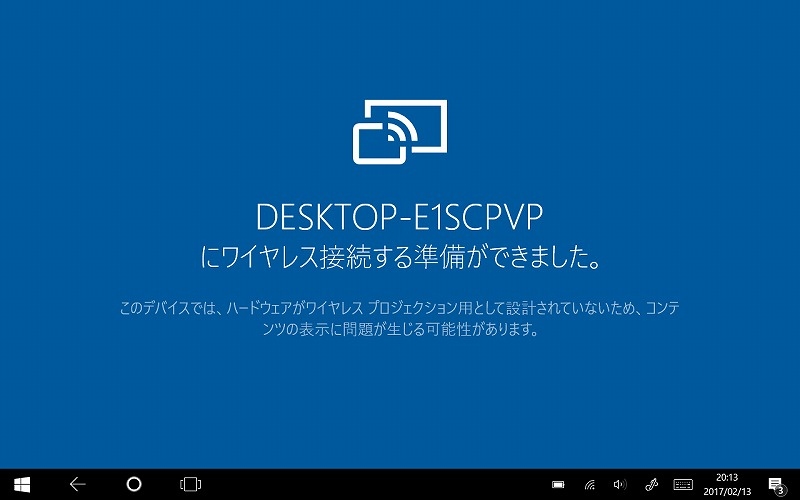Open the pen workspace tray icon
This screenshot has width=800, height=500.
651,484
